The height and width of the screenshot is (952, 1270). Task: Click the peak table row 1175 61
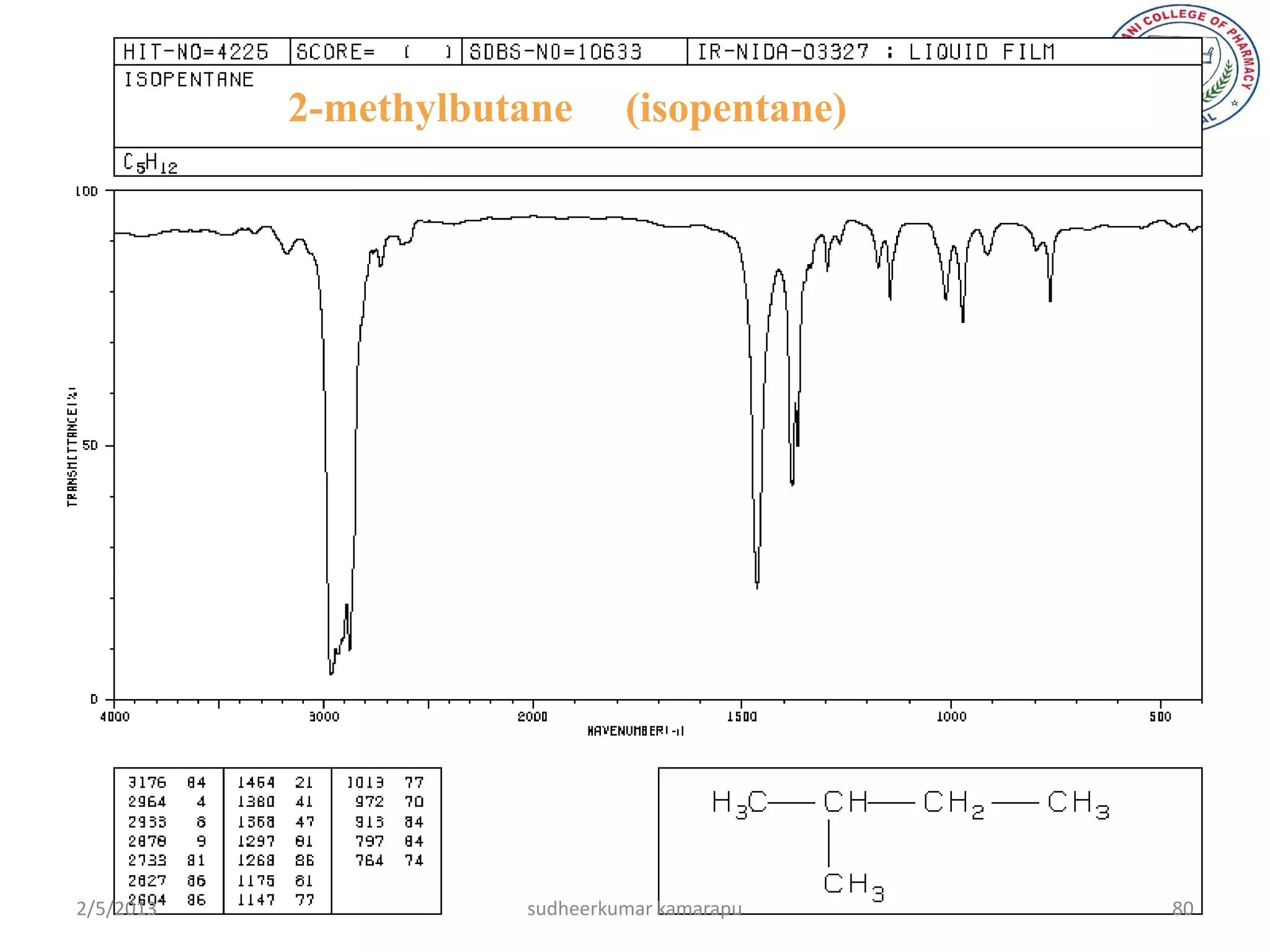coord(276,881)
